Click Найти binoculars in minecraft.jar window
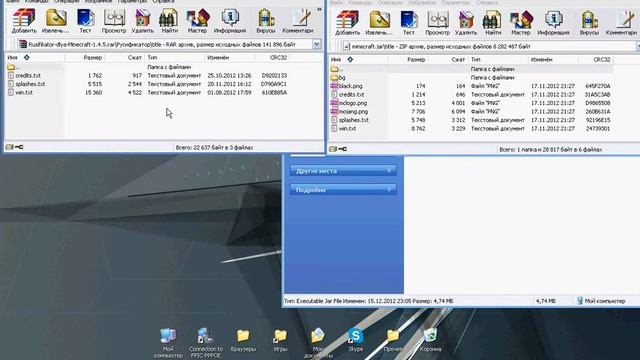This screenshot has height=360, width=640. point(493,22)
